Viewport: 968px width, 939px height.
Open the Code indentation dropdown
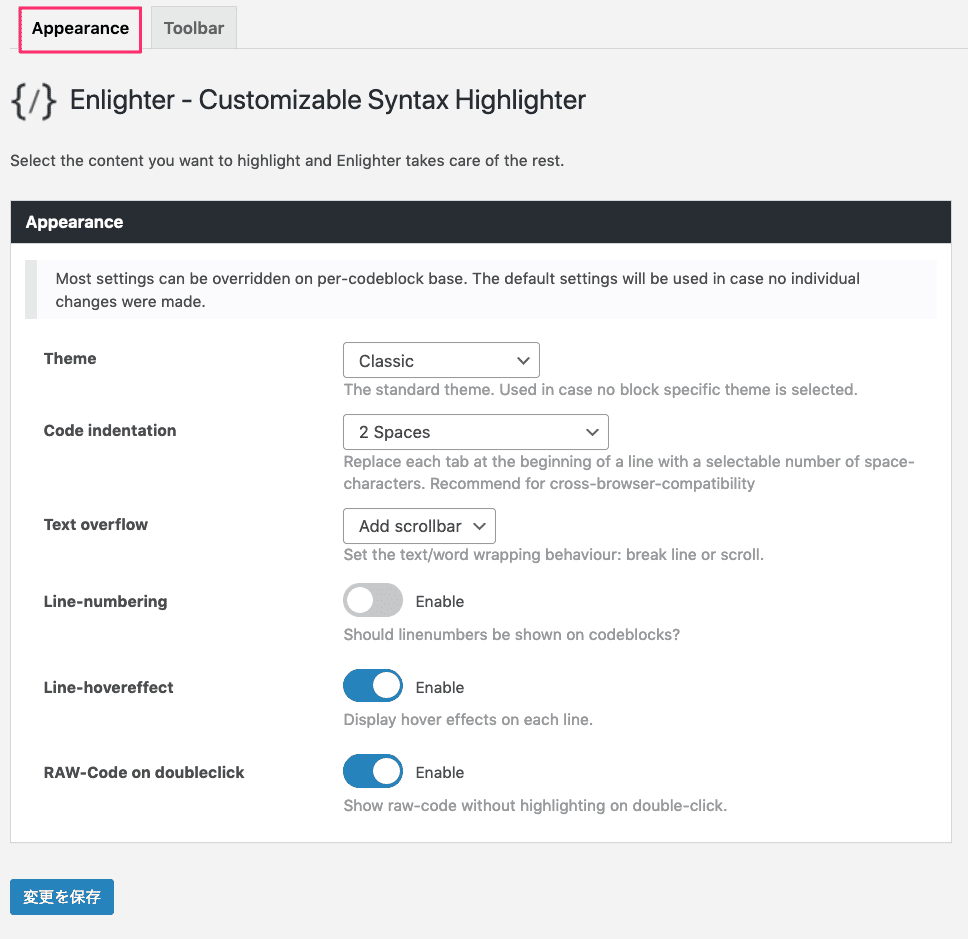[475, 432]
